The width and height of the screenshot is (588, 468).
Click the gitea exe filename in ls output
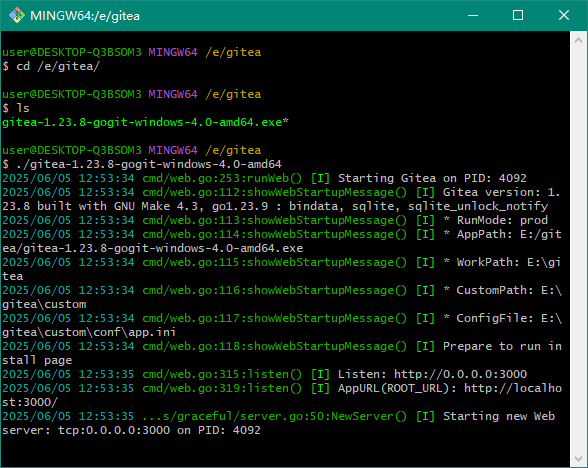145,122
